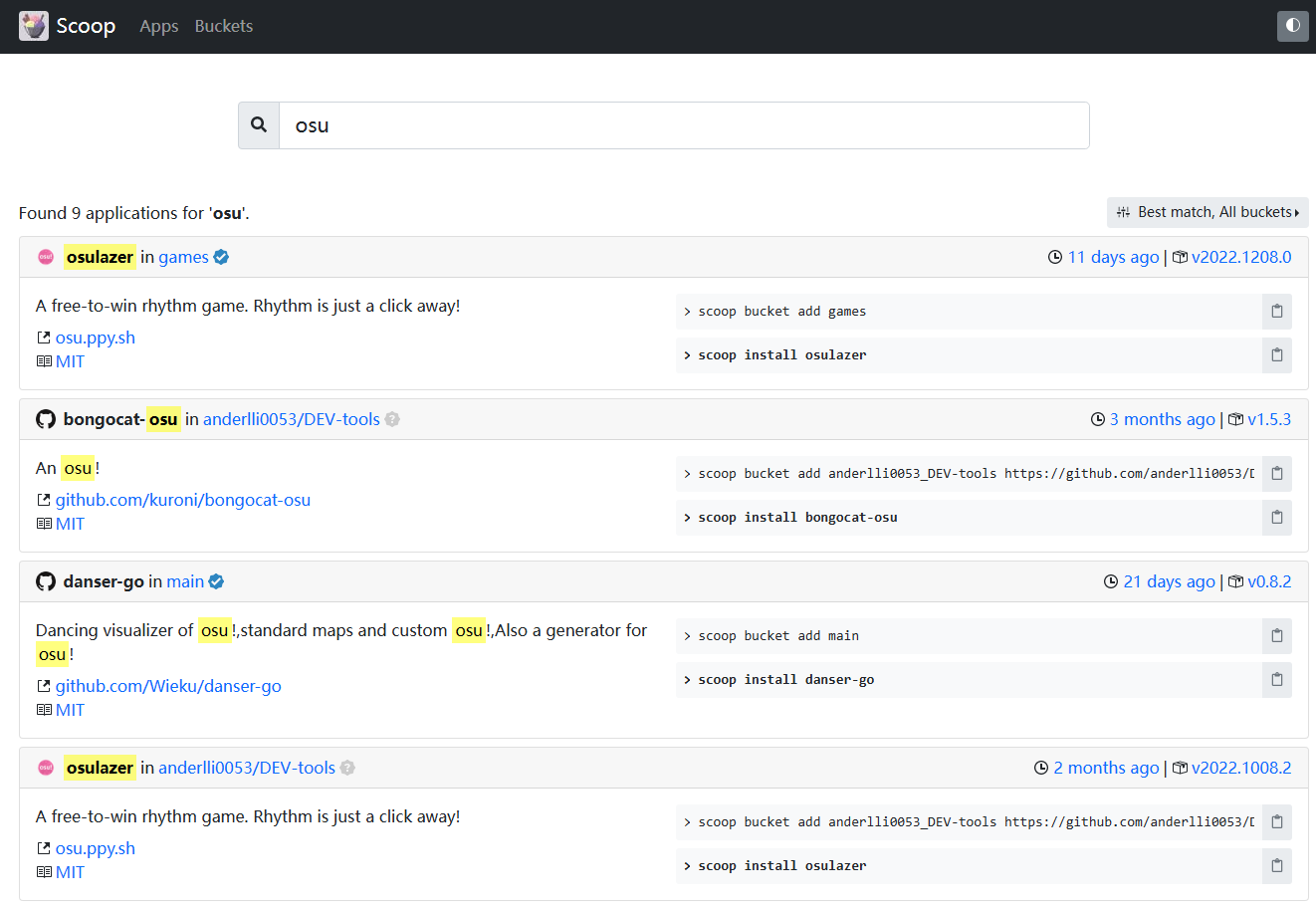Click '3 months ago' update link

(1162, 419)
